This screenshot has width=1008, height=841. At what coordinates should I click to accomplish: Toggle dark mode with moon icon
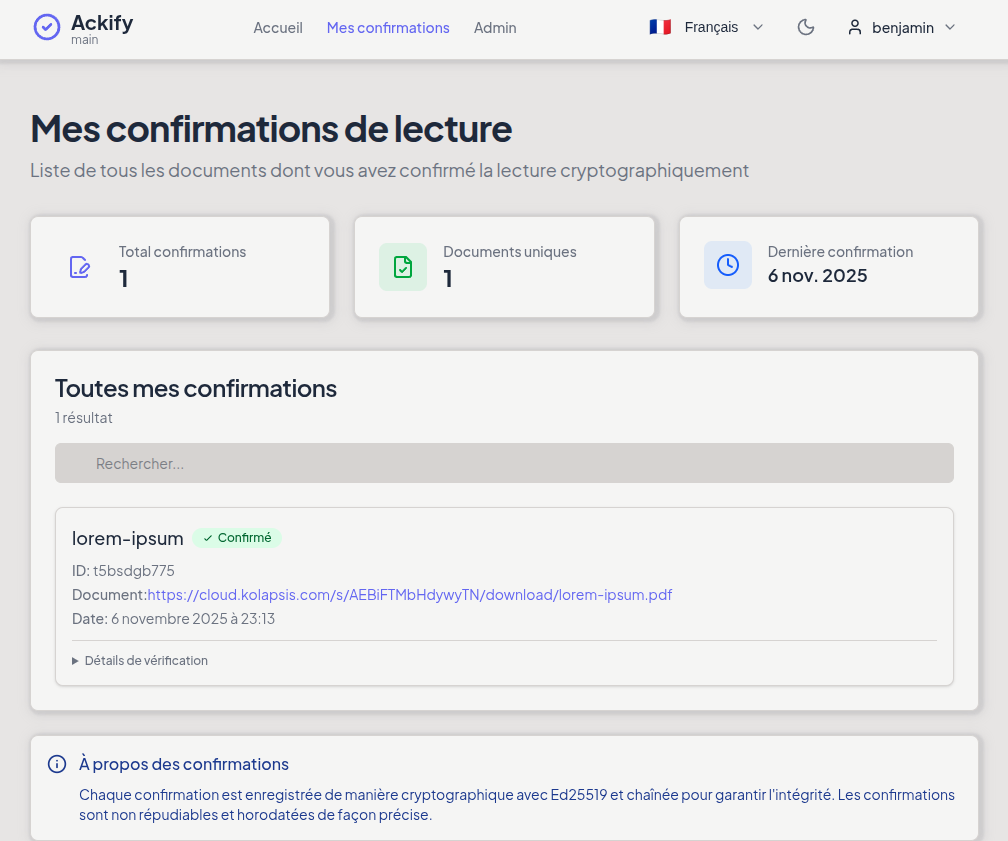click(x=806, y=28)
